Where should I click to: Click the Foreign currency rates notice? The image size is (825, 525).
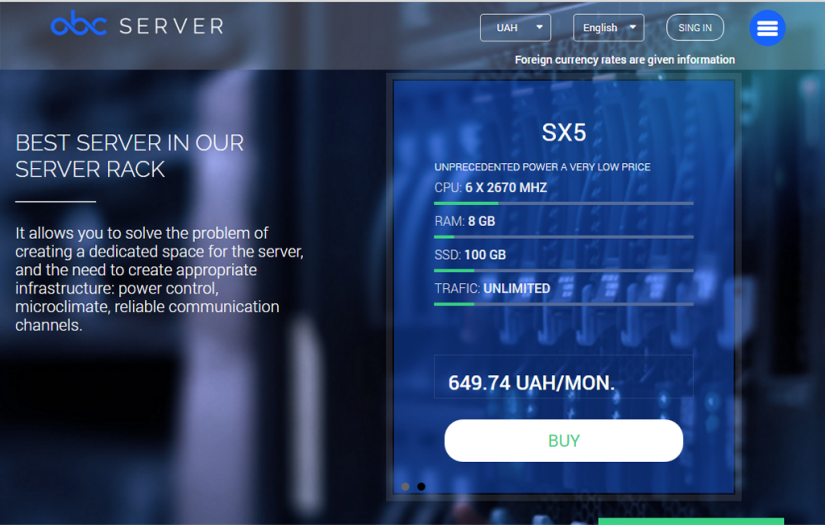pos(625,60)
